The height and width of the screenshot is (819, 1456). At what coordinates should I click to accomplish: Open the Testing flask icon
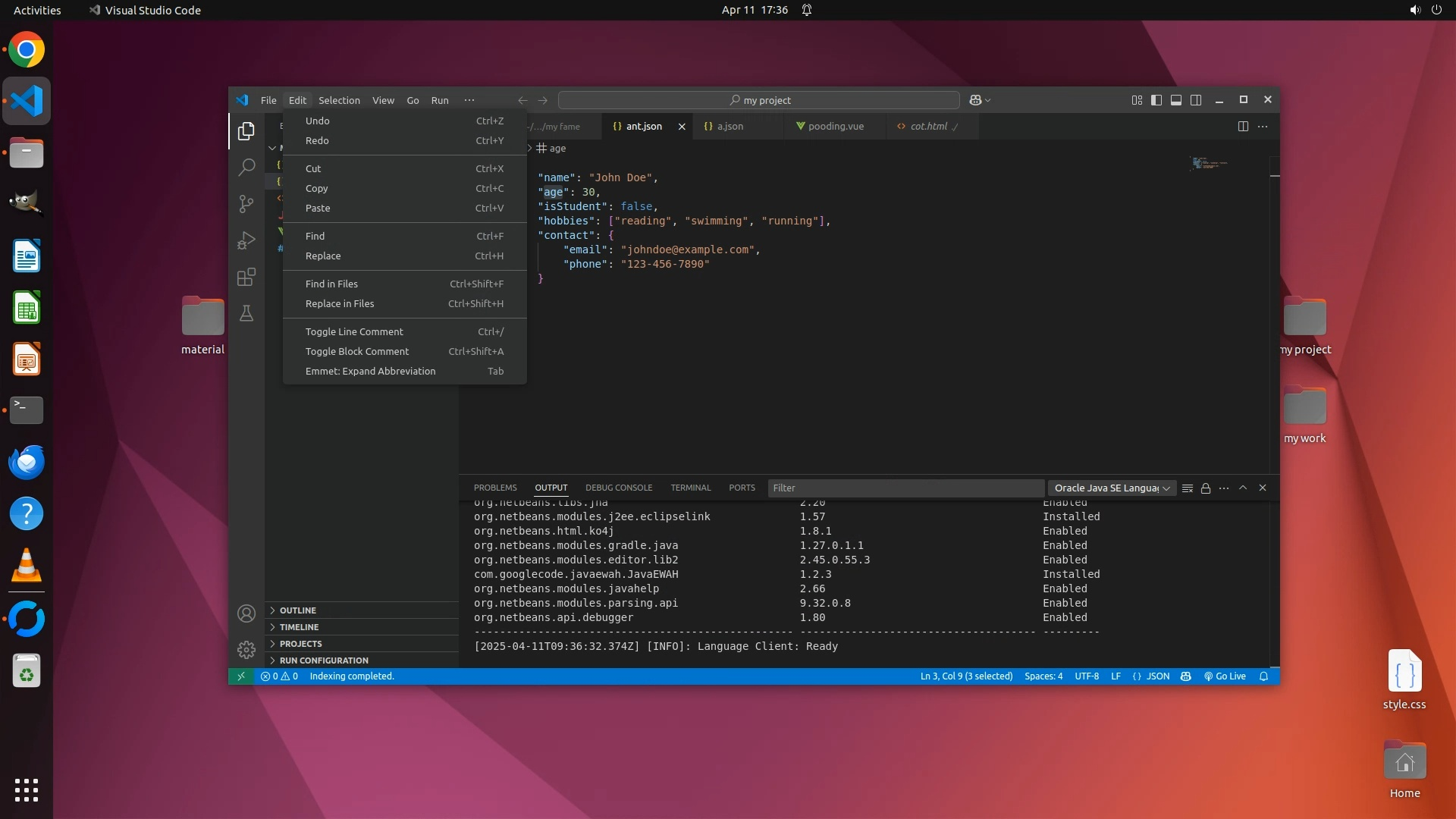pos(246,313)
